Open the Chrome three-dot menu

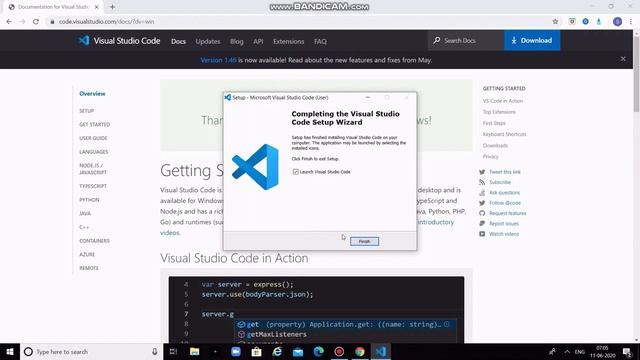point(631,22)
